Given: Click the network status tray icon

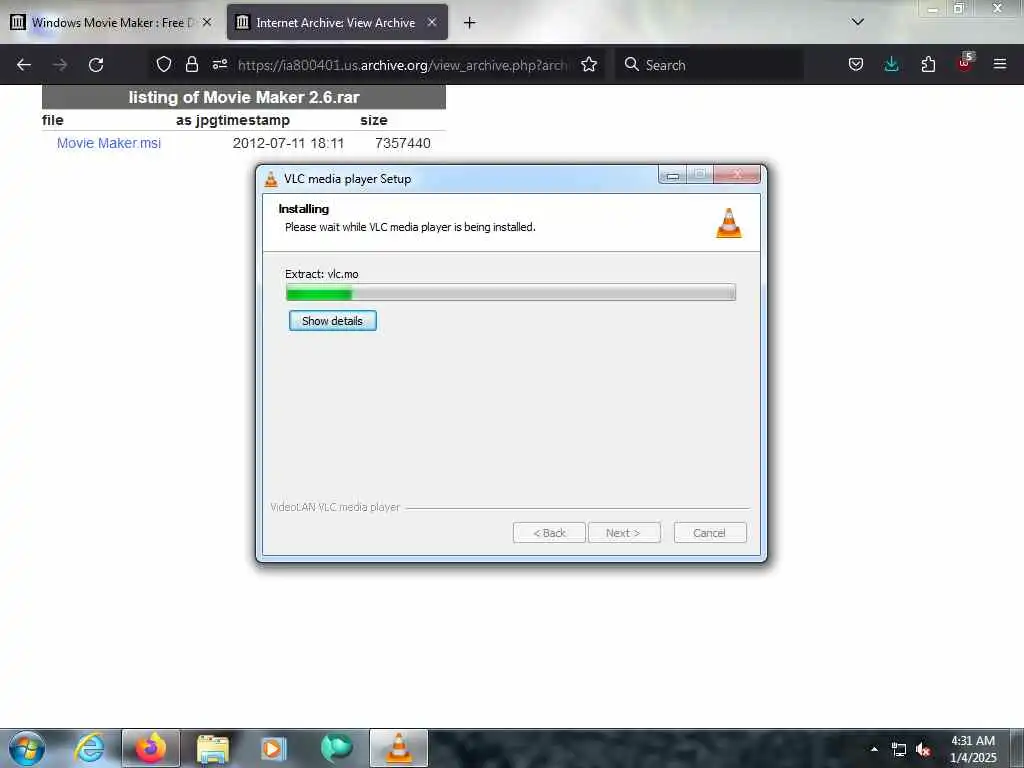Looking at the screenshot, I should point(899,750).
